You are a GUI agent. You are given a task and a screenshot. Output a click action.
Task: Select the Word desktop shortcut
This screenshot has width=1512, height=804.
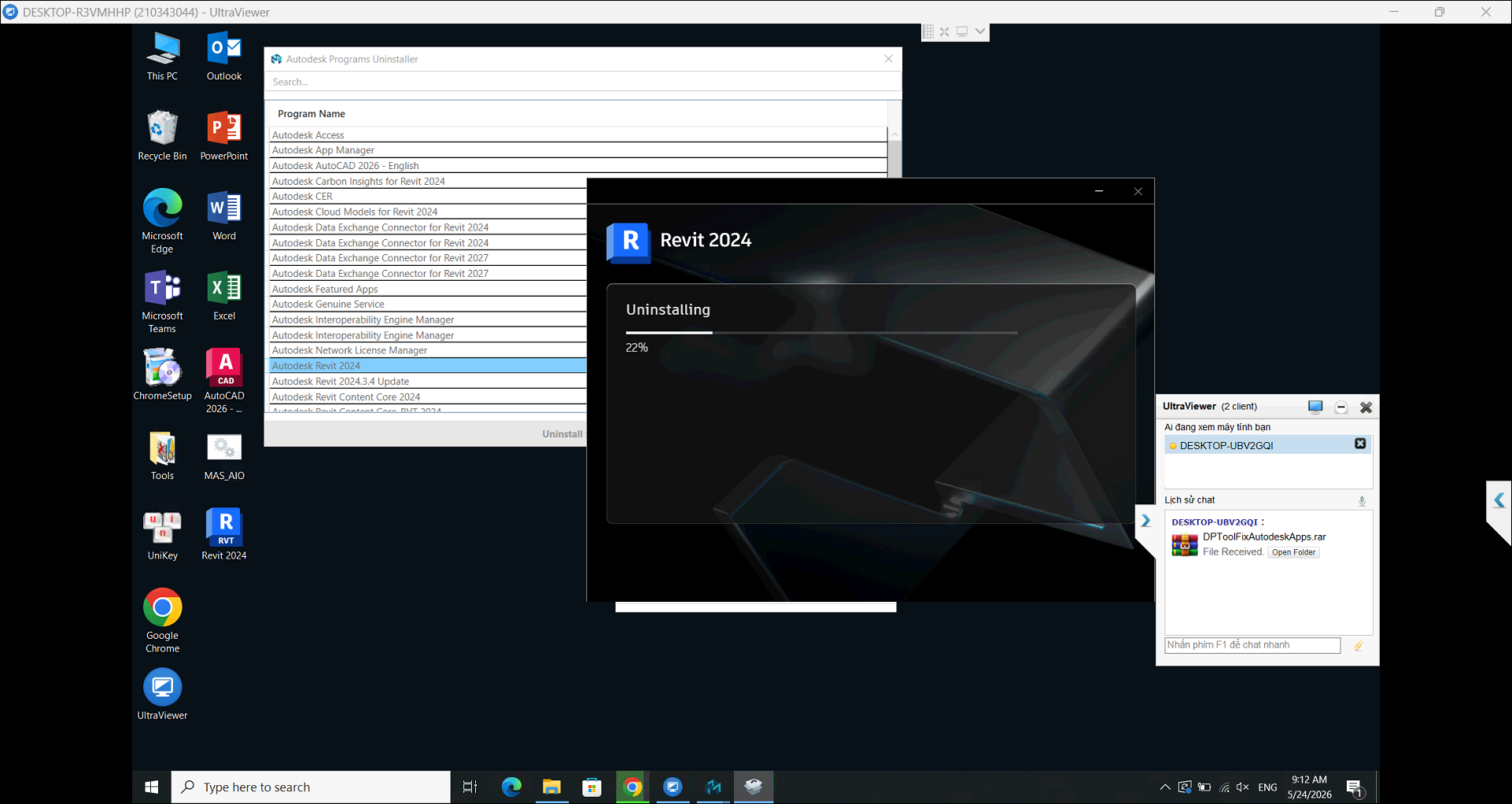click(224, 216)
